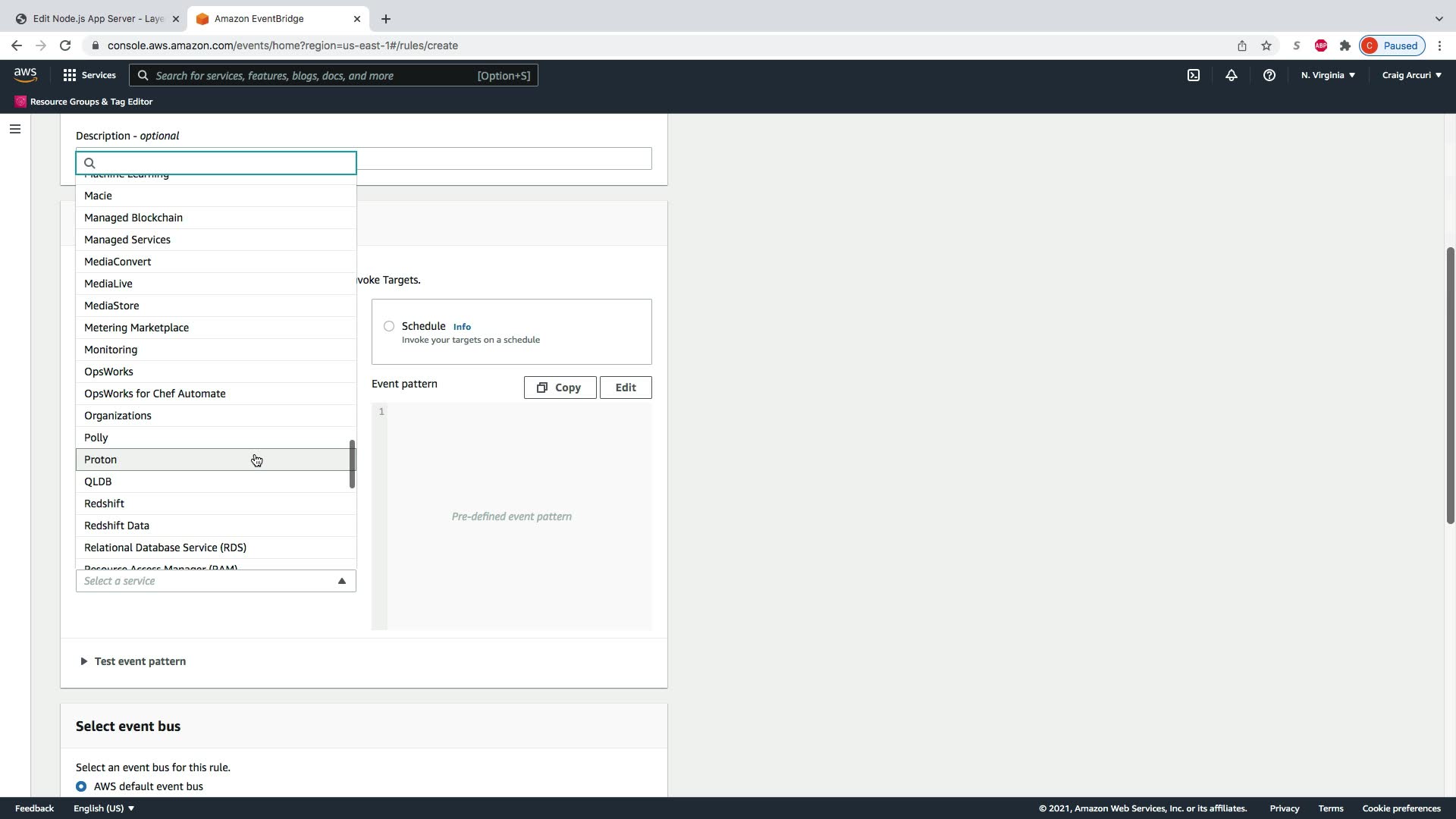This screenshot has height=819, width=1456.
Task: Open the notifications bell icon
Action: tap(1232, 75)
